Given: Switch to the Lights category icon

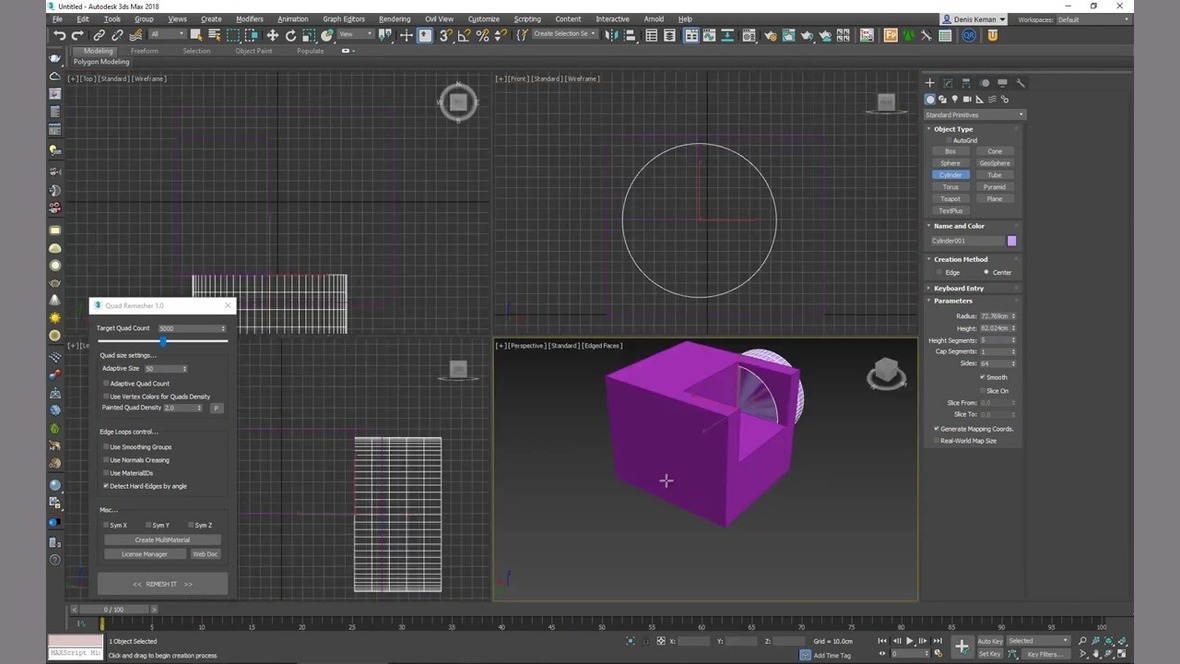Looking at the screenshot, I should pos(955,99).
